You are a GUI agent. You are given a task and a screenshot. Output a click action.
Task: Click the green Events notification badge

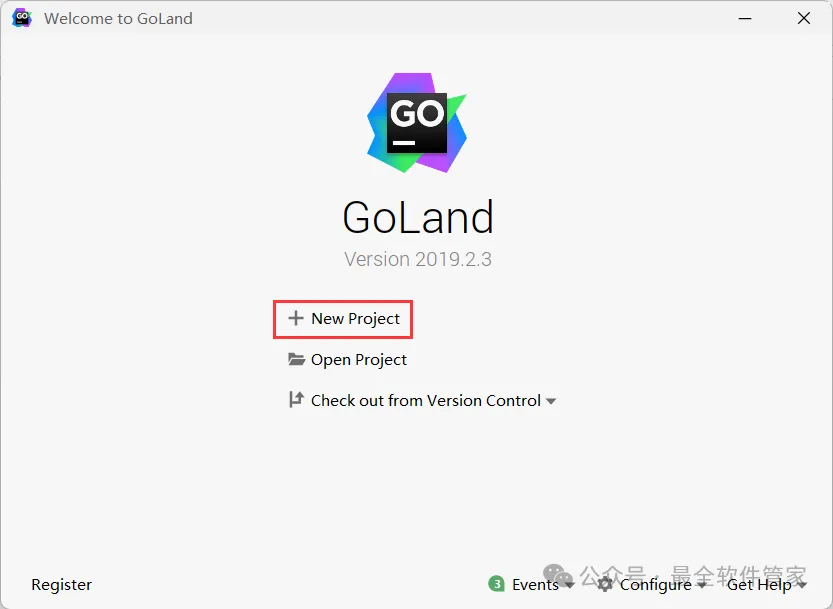pyautogui.click(x=496, y=584)
